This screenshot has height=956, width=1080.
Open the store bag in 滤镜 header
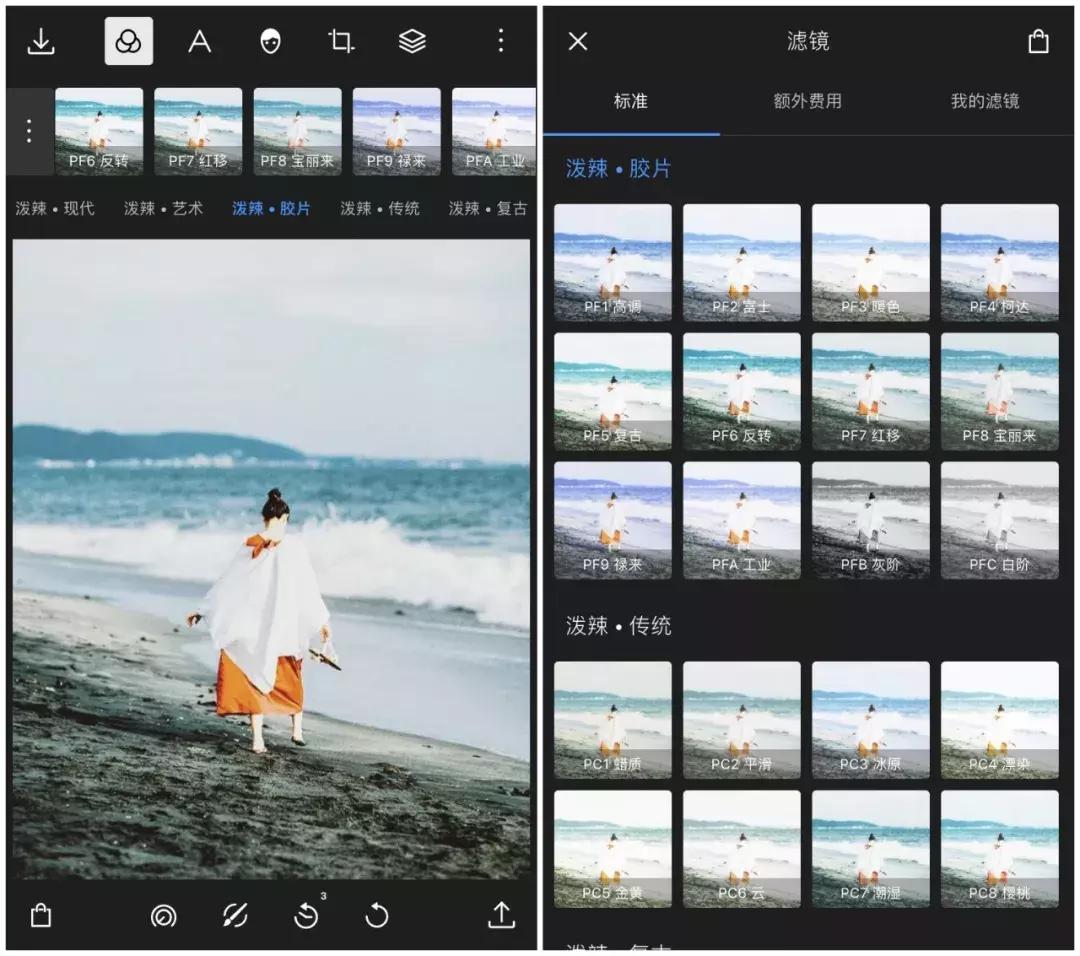pos(1038,41)
